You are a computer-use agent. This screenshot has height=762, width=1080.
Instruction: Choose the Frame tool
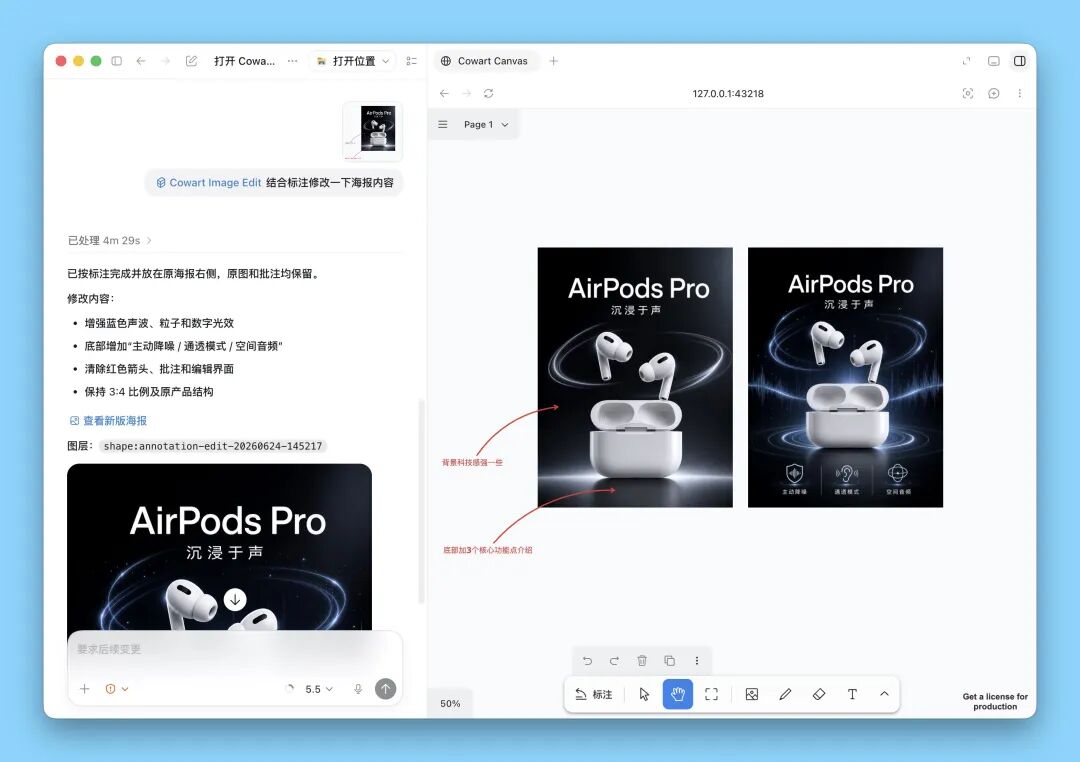click(x=712, y=694)
